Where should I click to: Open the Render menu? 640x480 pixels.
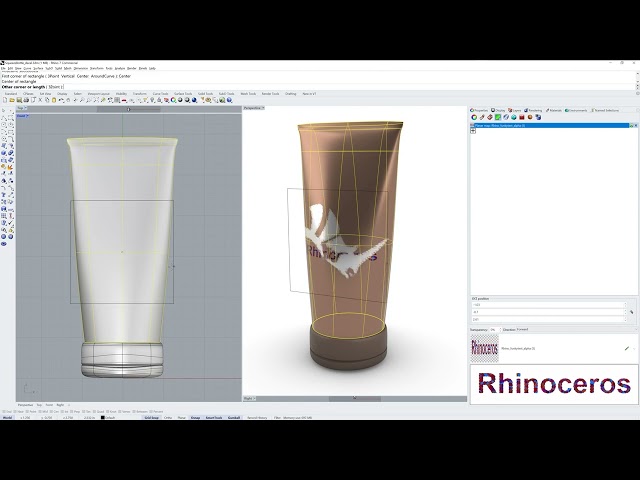click(x=132, y=68)
